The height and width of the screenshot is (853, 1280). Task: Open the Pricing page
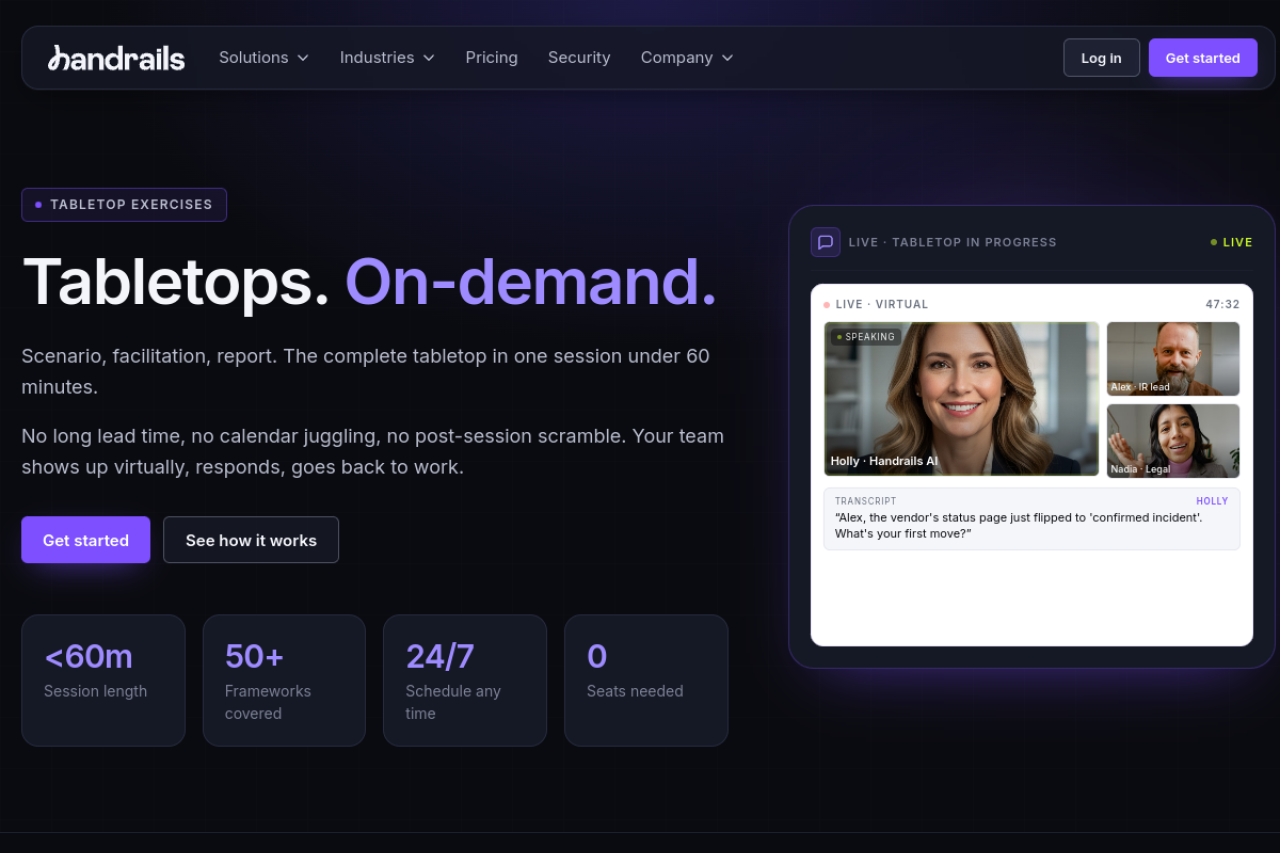(491, 58)
